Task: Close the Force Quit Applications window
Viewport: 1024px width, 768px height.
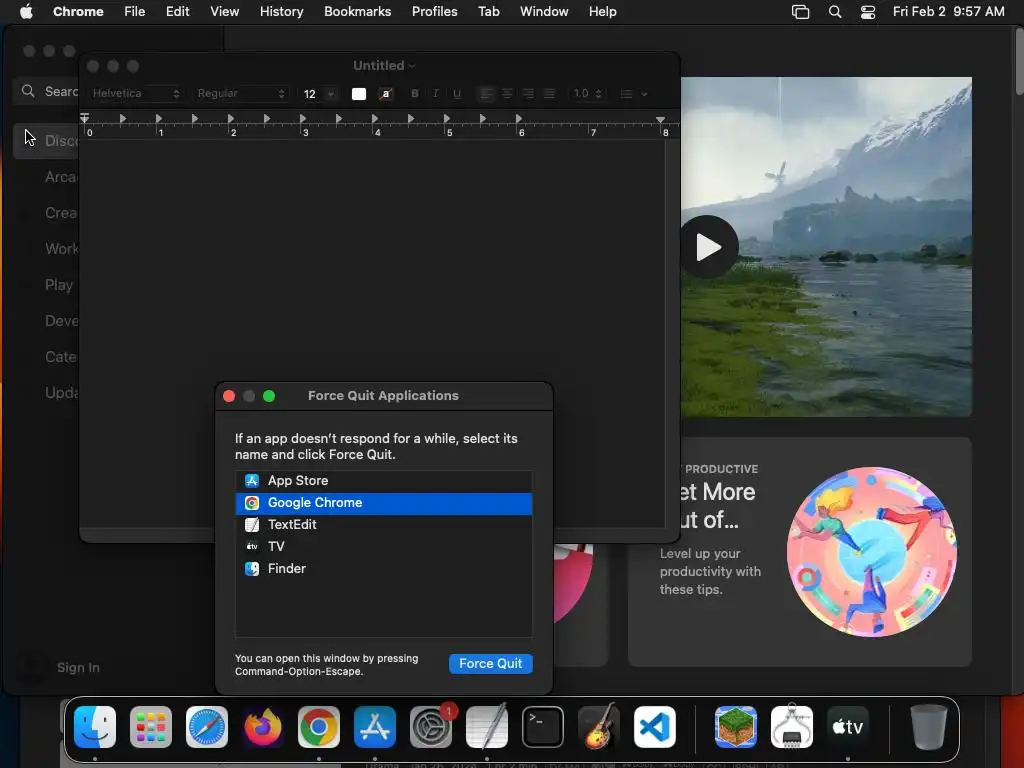Action: click(229, 396)
